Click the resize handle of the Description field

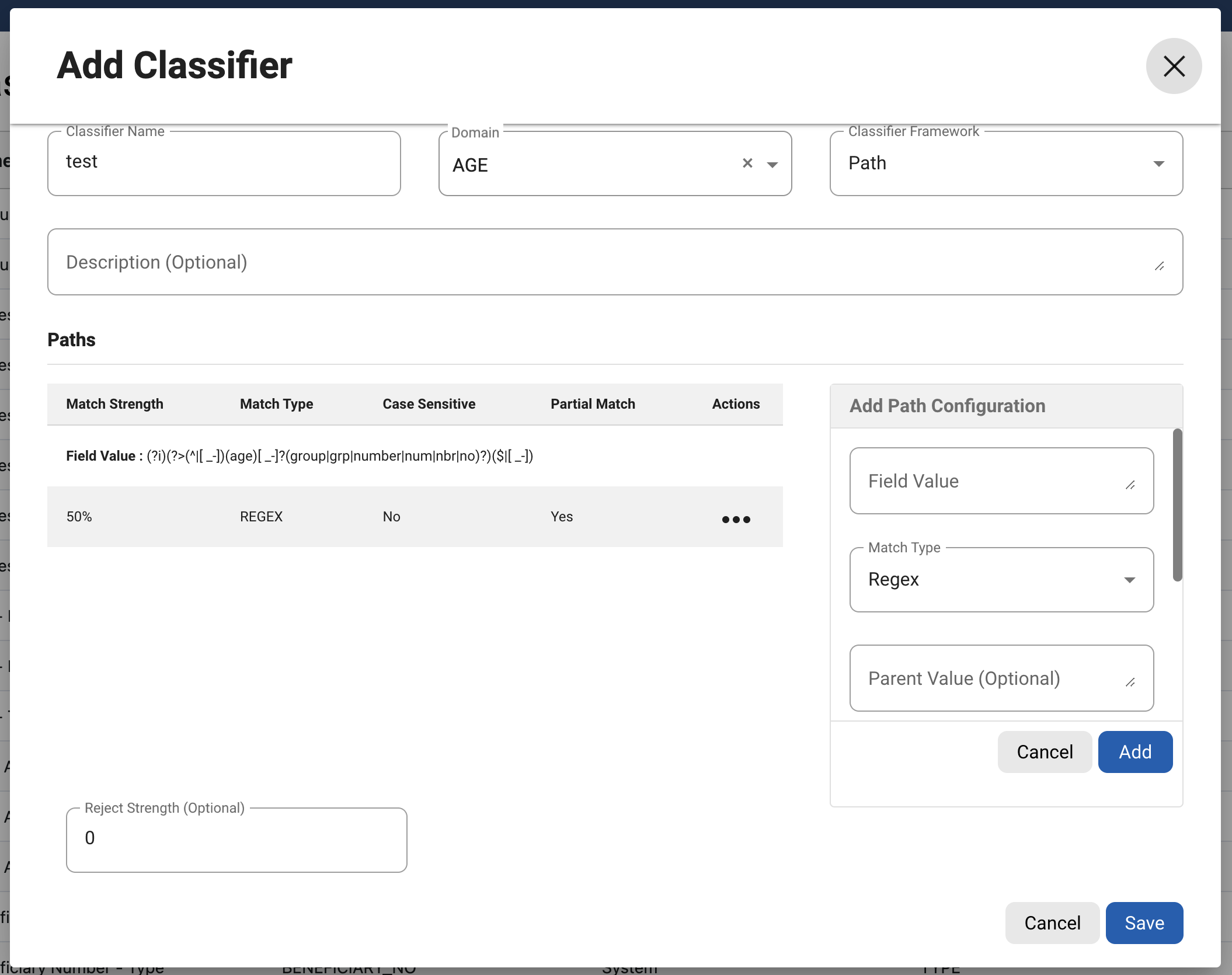[1159, 266]
